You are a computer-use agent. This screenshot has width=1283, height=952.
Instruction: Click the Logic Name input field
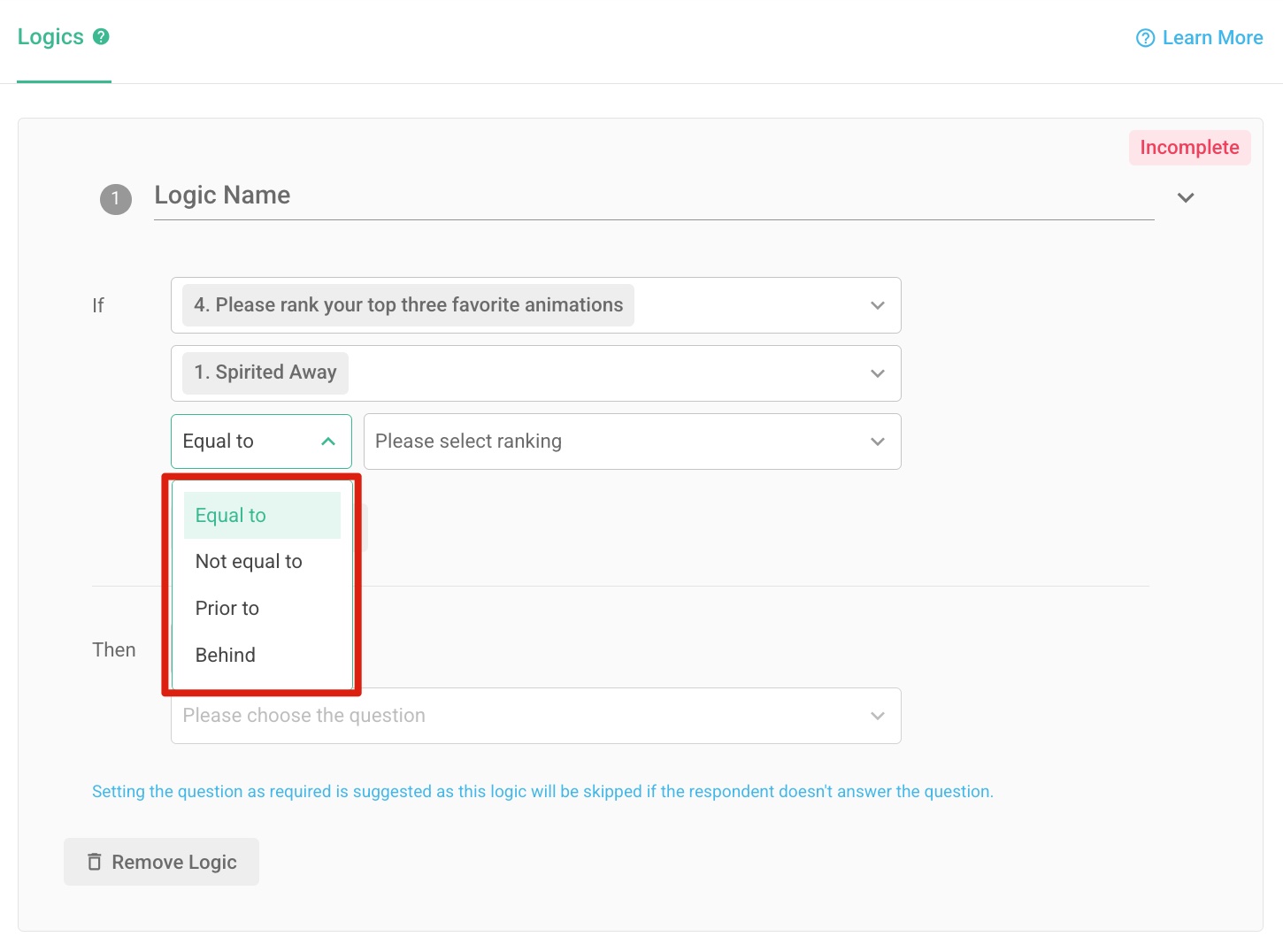click(653, 196)
